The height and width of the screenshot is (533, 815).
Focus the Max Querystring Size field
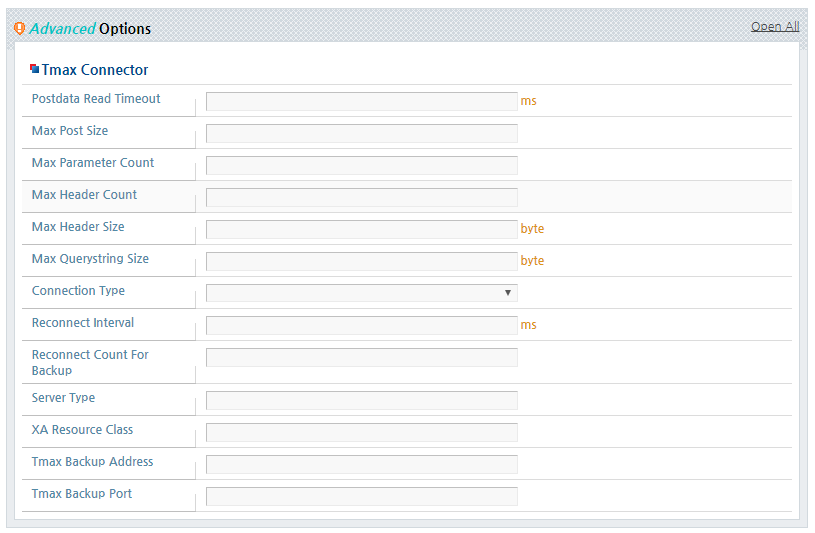tap(362, 261)
